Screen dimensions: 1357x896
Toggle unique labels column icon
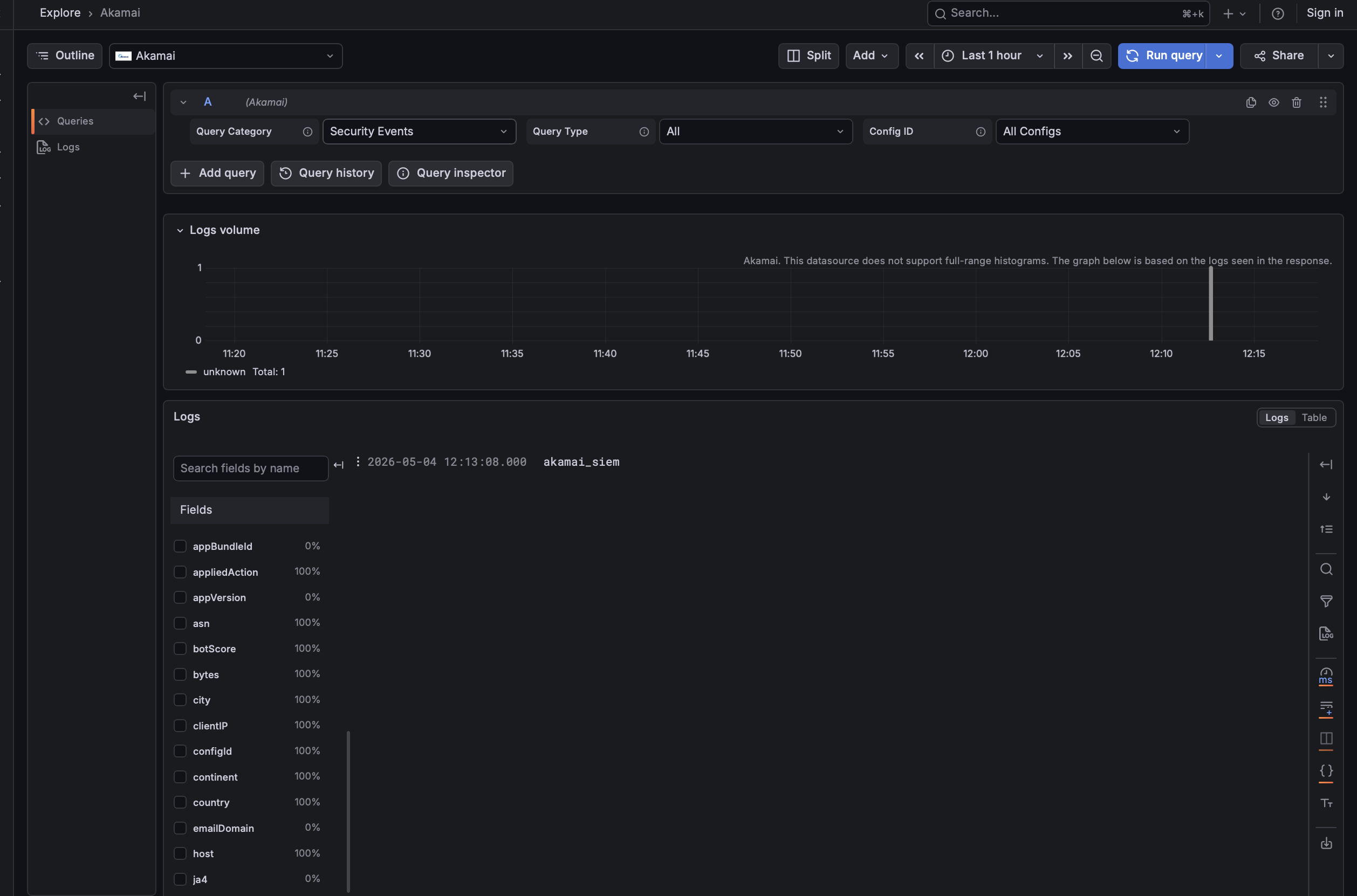tap(1326, 740)
